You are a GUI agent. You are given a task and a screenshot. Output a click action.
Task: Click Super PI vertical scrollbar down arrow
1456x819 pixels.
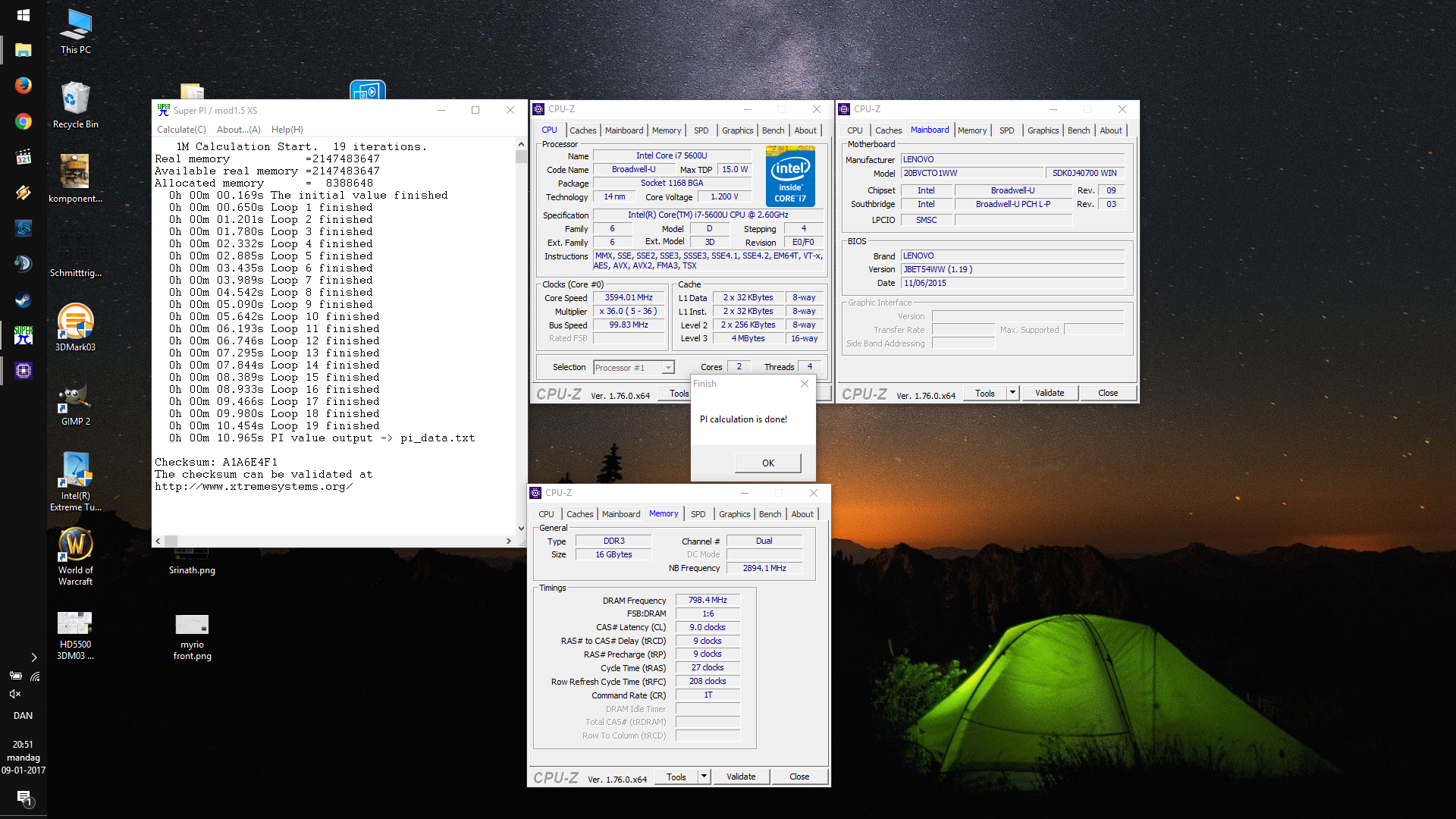[521, 529]
